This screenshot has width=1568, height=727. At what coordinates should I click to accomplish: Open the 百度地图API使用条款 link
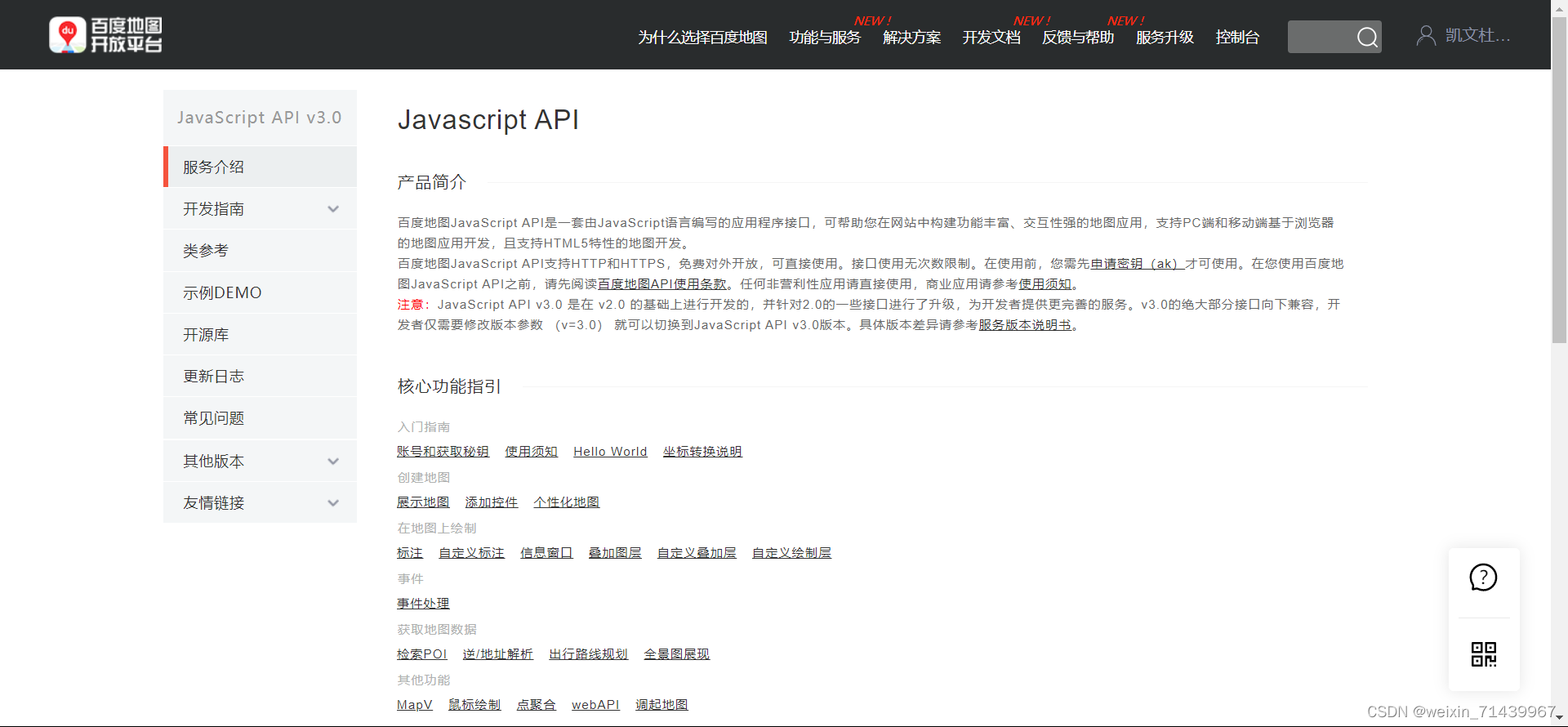pyautogui.click(x=662, y=284)
